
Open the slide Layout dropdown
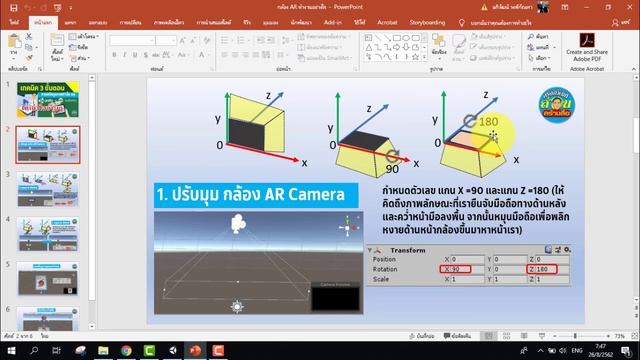(84, 36)
